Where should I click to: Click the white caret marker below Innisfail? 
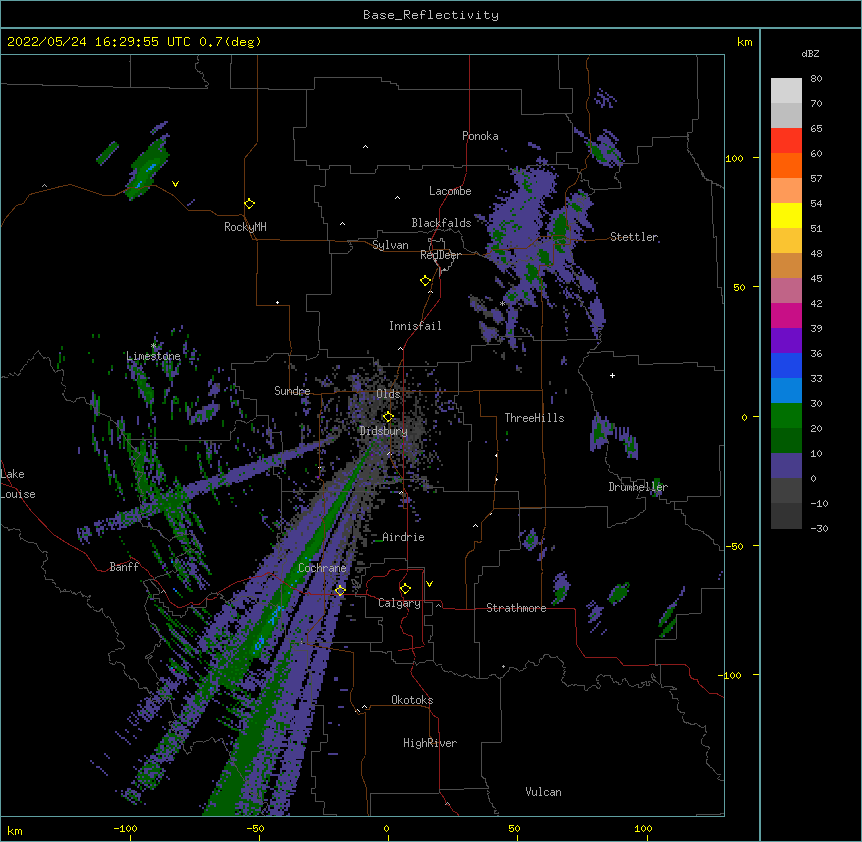pos(400,348)
